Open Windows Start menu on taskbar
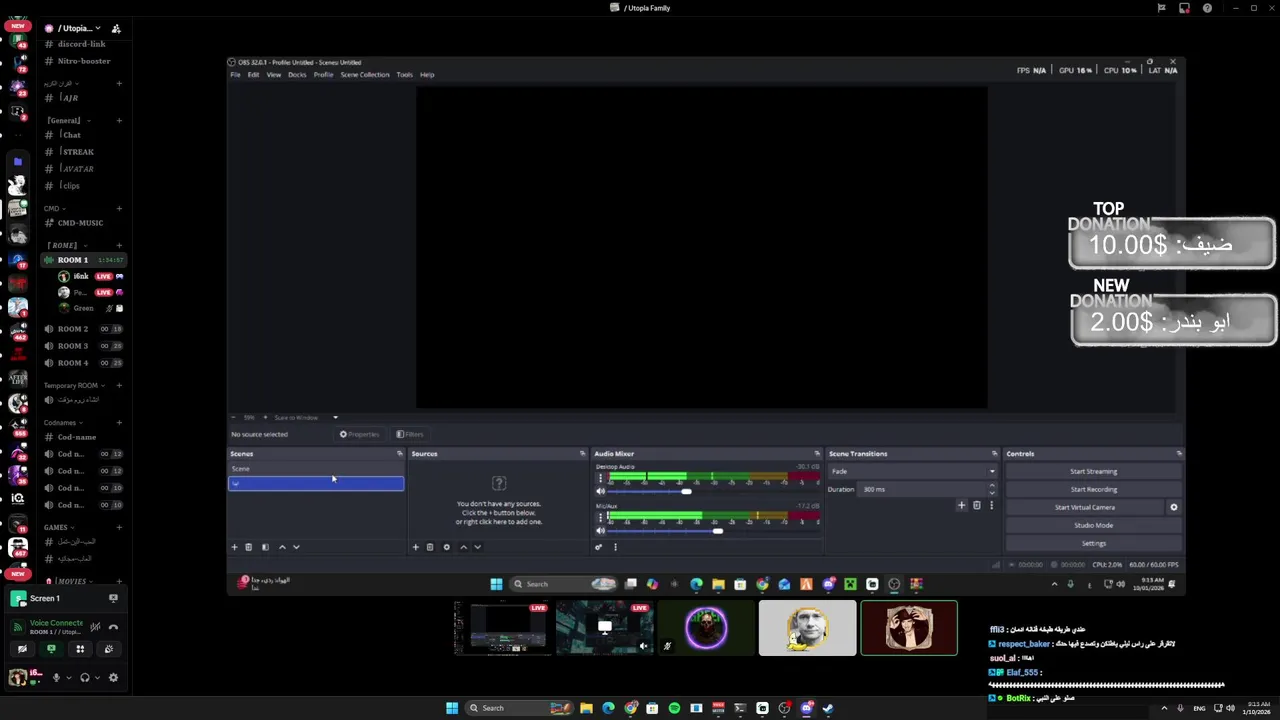This screenshot has height=720, width=1280. pyautogui.click(x=452, y=708)
